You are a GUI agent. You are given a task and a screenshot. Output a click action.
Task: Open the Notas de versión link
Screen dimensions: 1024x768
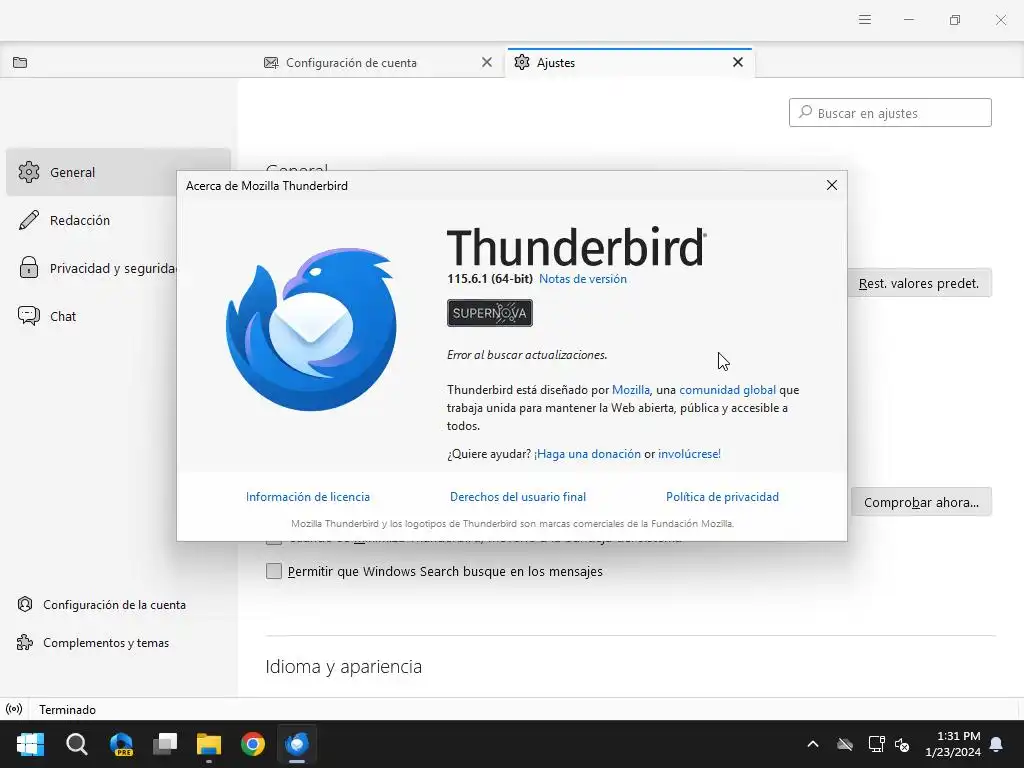[583, 279]
